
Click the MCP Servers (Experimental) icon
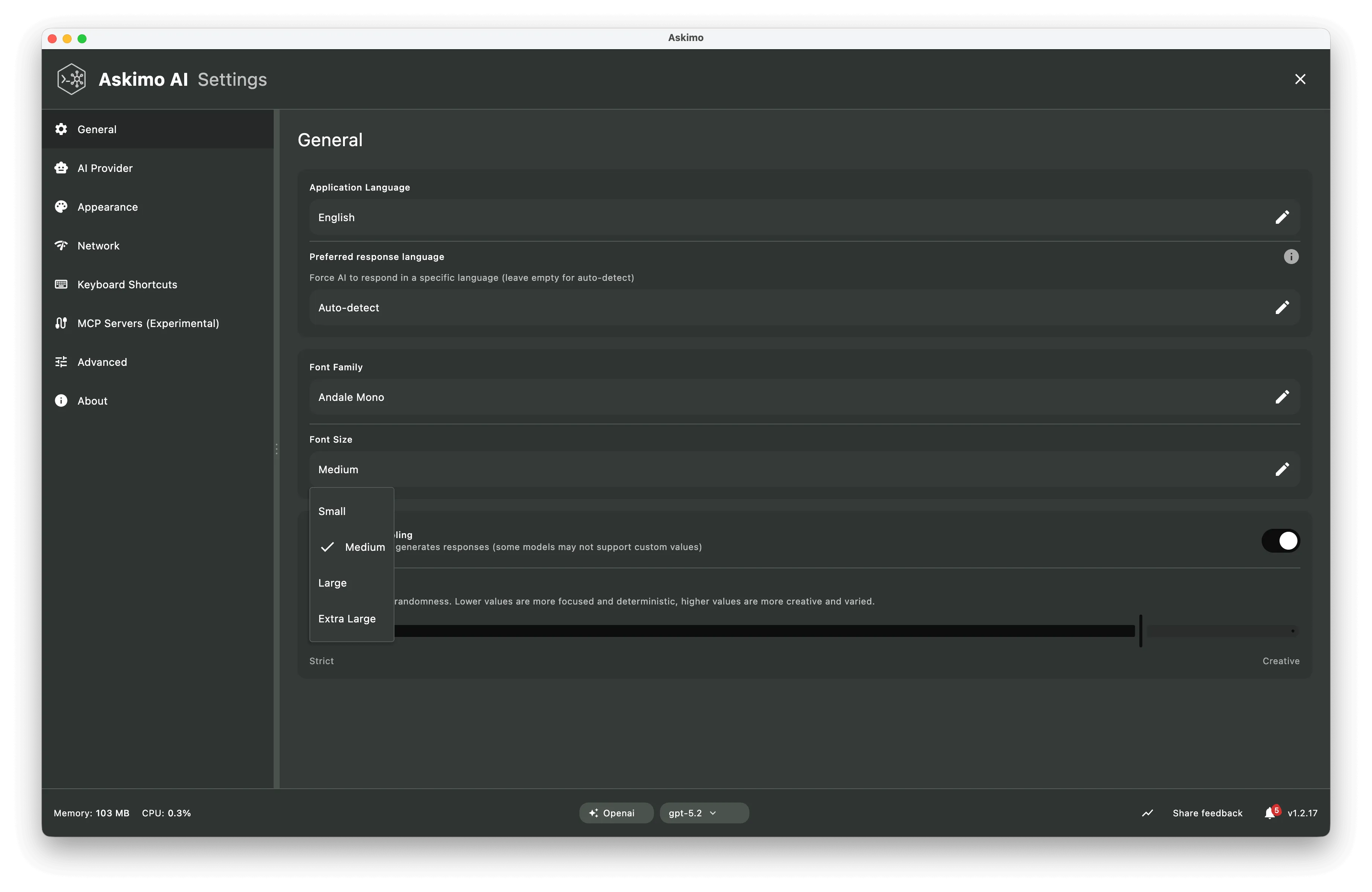(x=61, y=323)
